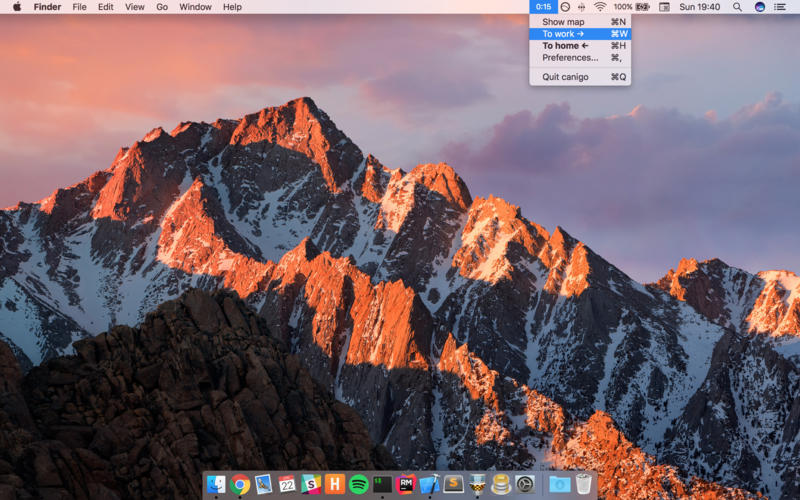
Task: Open the Wi-Fi status menu
Action: 600,7
